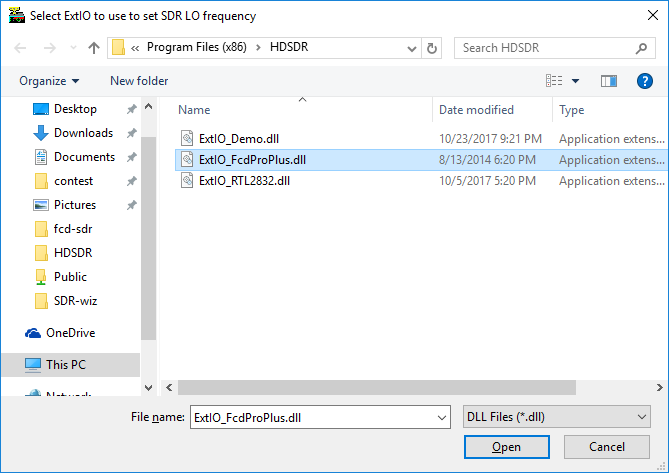Click the HDSDR app icon in title bar

pos(16,15)
